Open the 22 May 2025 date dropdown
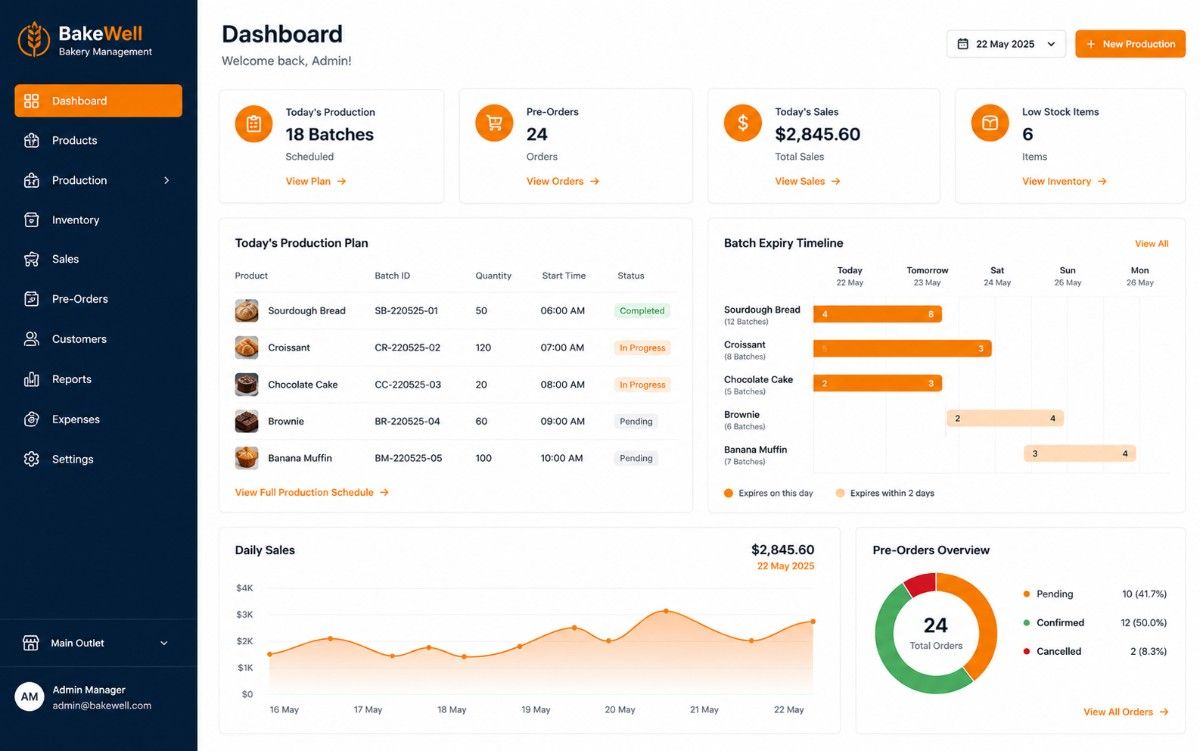This screenshot has width=1200, height=751. (1006, 44)
